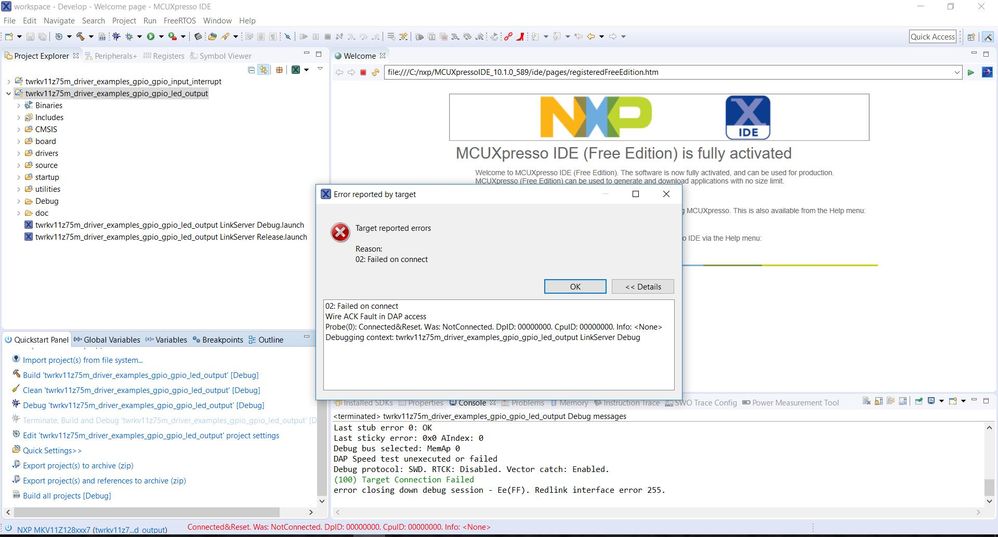Viewport: 998px width, 537px height.
Task: Click the Console vertical scrollbar thumb
Action: coord(988,486)
